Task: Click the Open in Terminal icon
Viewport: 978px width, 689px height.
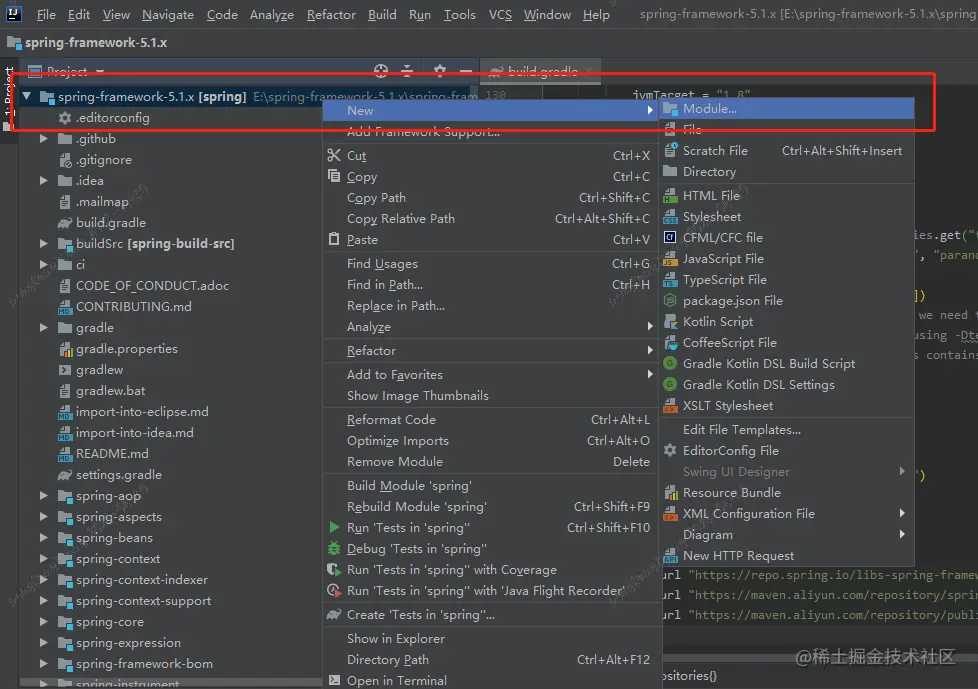Action: pos(334,680)
